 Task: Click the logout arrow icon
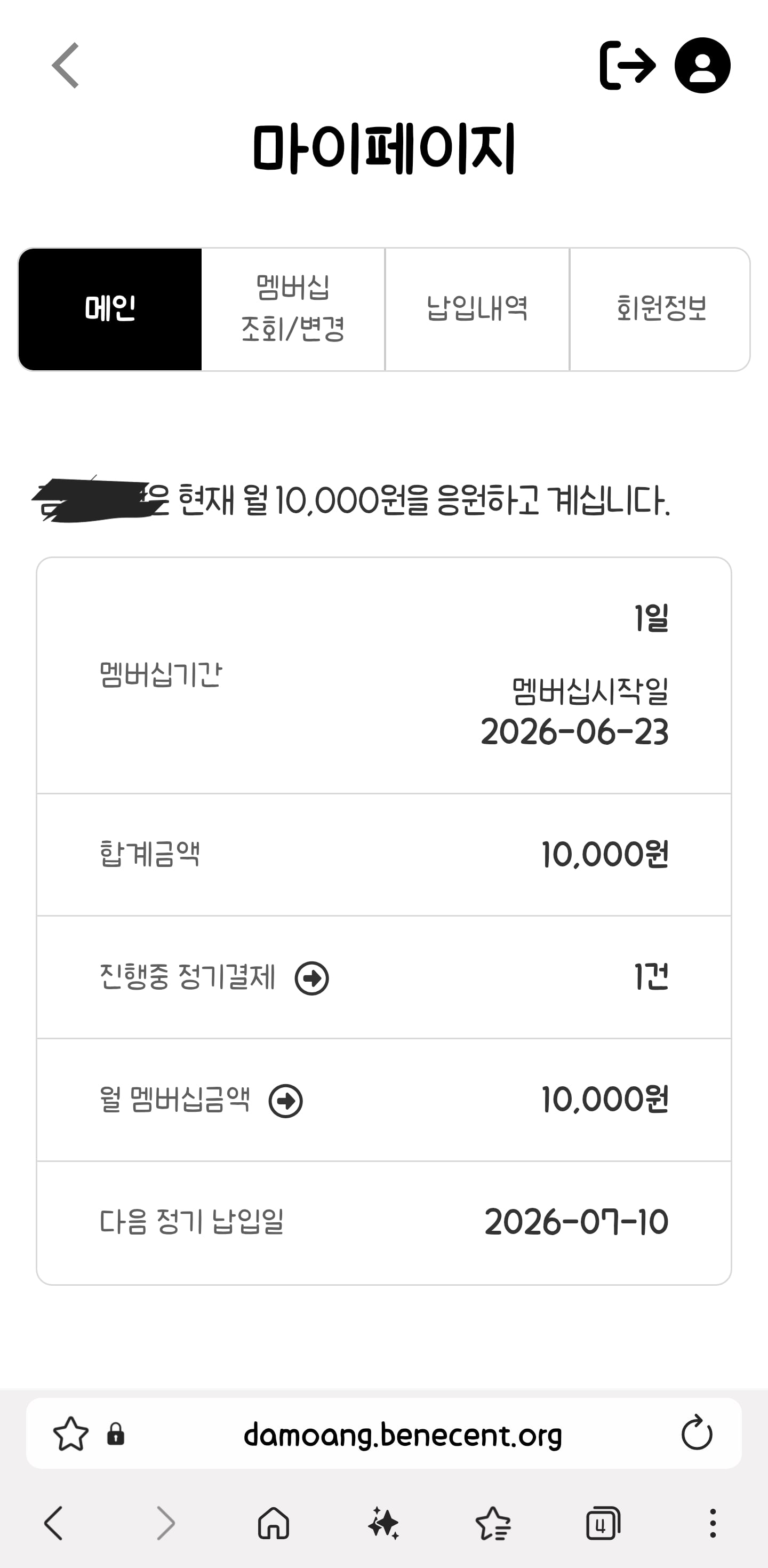[x=628, y=65]
